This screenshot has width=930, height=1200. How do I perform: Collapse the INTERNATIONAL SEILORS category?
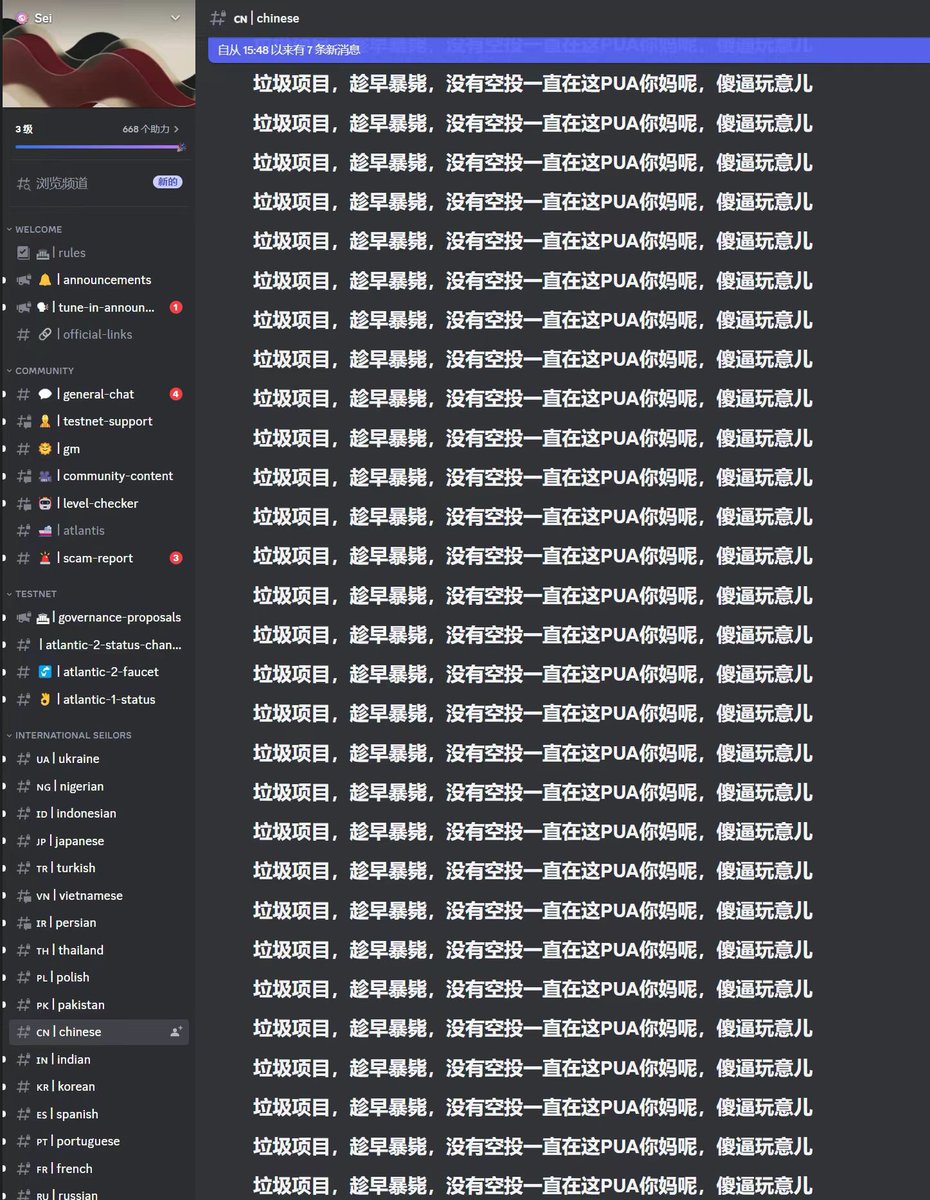(x=73, y=735)
